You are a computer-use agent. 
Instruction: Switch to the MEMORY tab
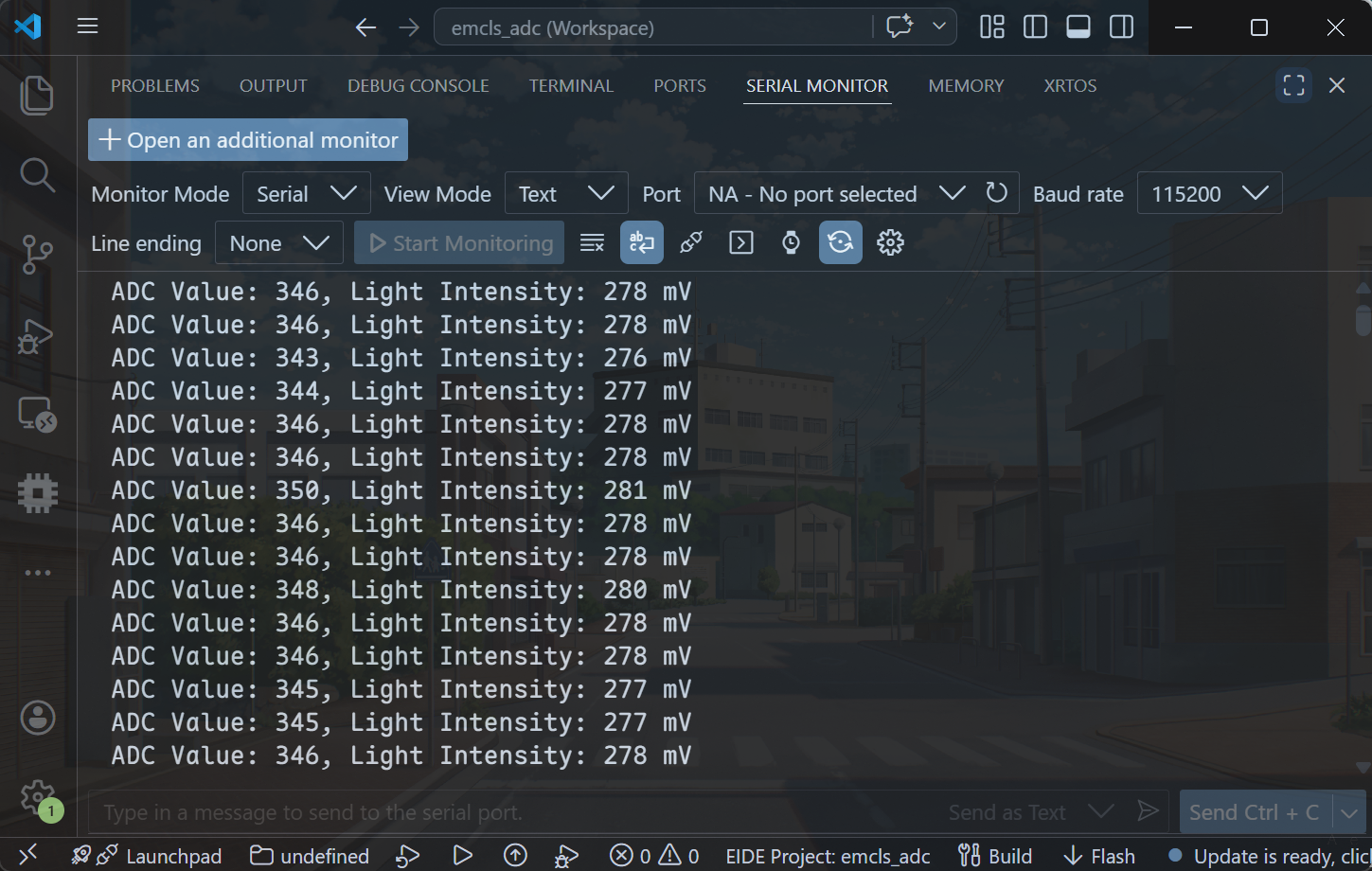pos(966,85)
